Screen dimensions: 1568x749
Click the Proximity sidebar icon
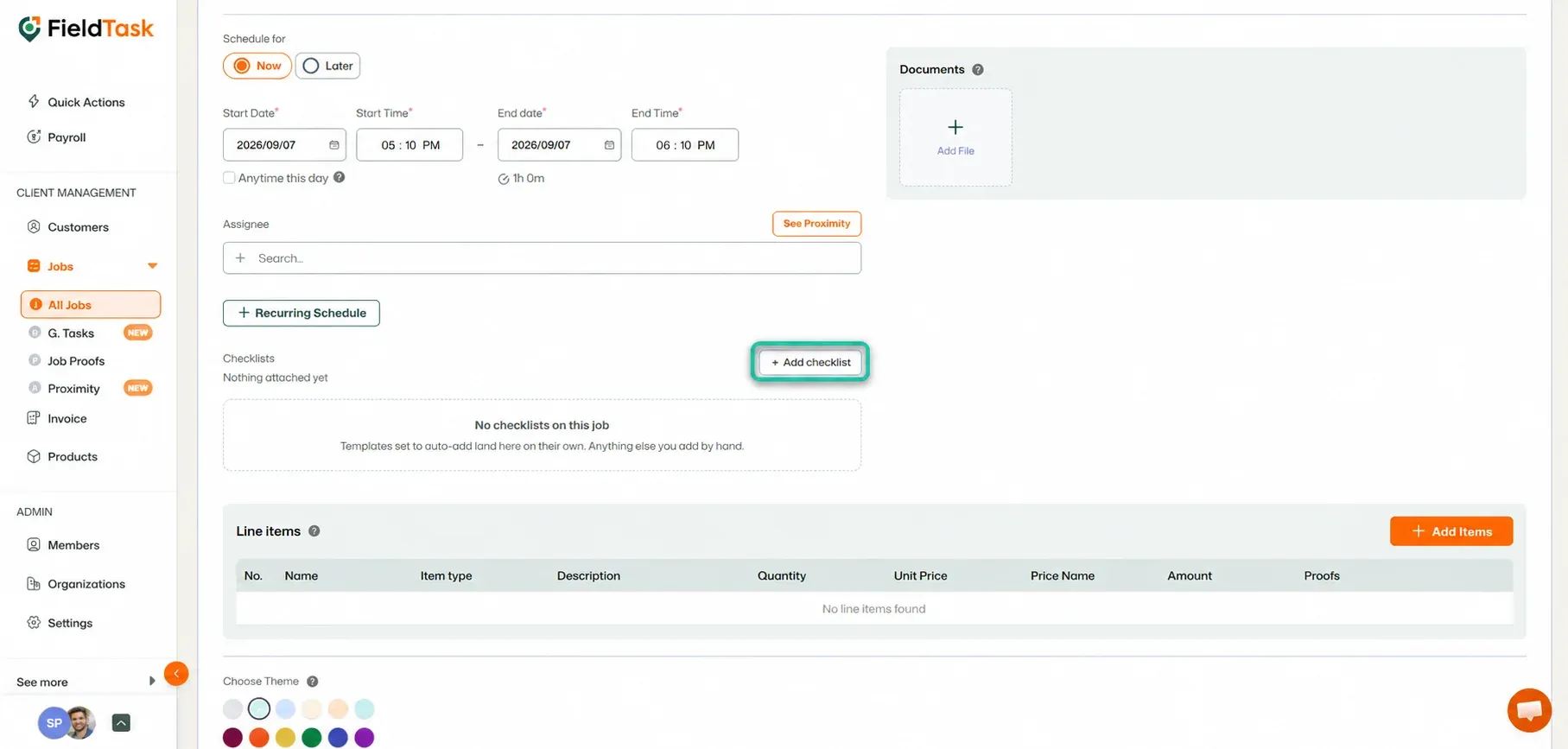(x=35, y=388)
